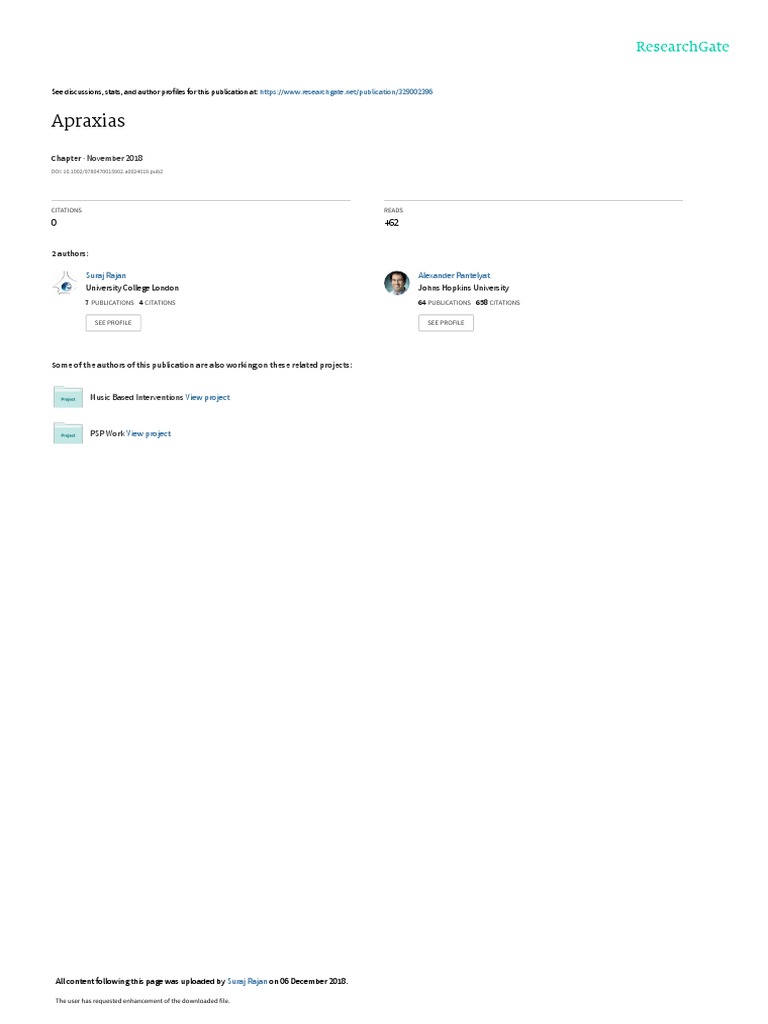Click Johns Hopkins University affiliation text
768x1024 pixels.
tap(464, 288)
